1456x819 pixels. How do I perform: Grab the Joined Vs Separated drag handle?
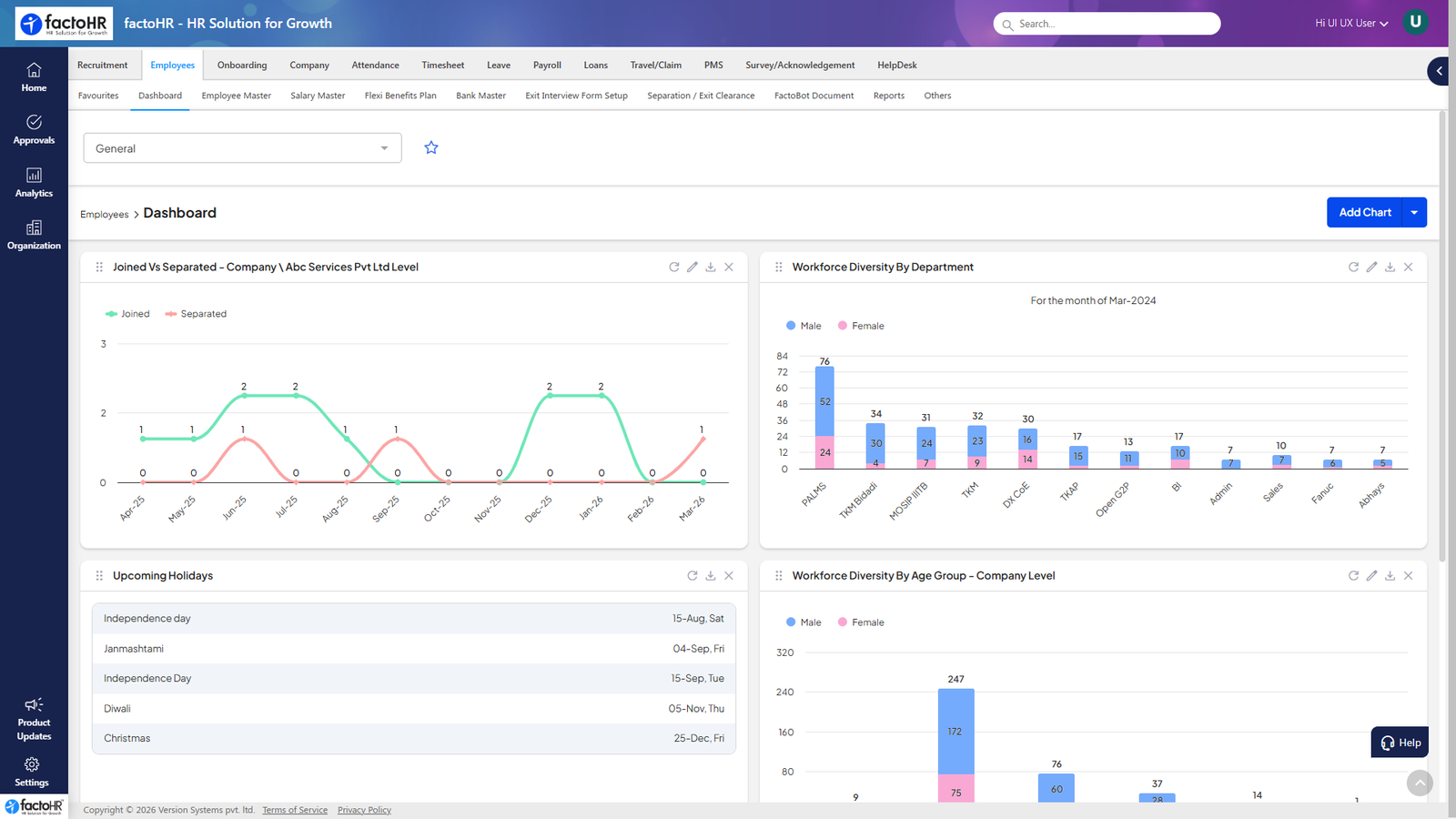99,267
